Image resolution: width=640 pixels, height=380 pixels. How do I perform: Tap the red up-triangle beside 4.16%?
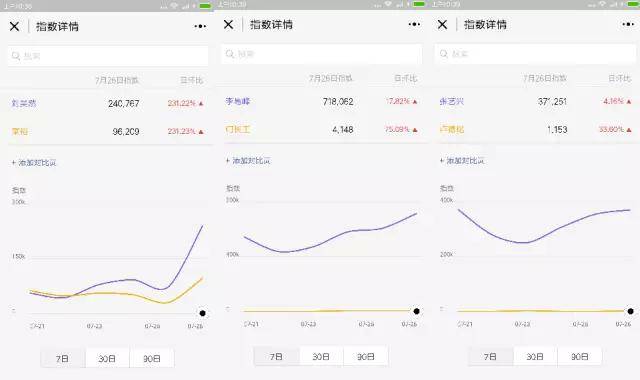pyautogui.click(x=629, y=102)
